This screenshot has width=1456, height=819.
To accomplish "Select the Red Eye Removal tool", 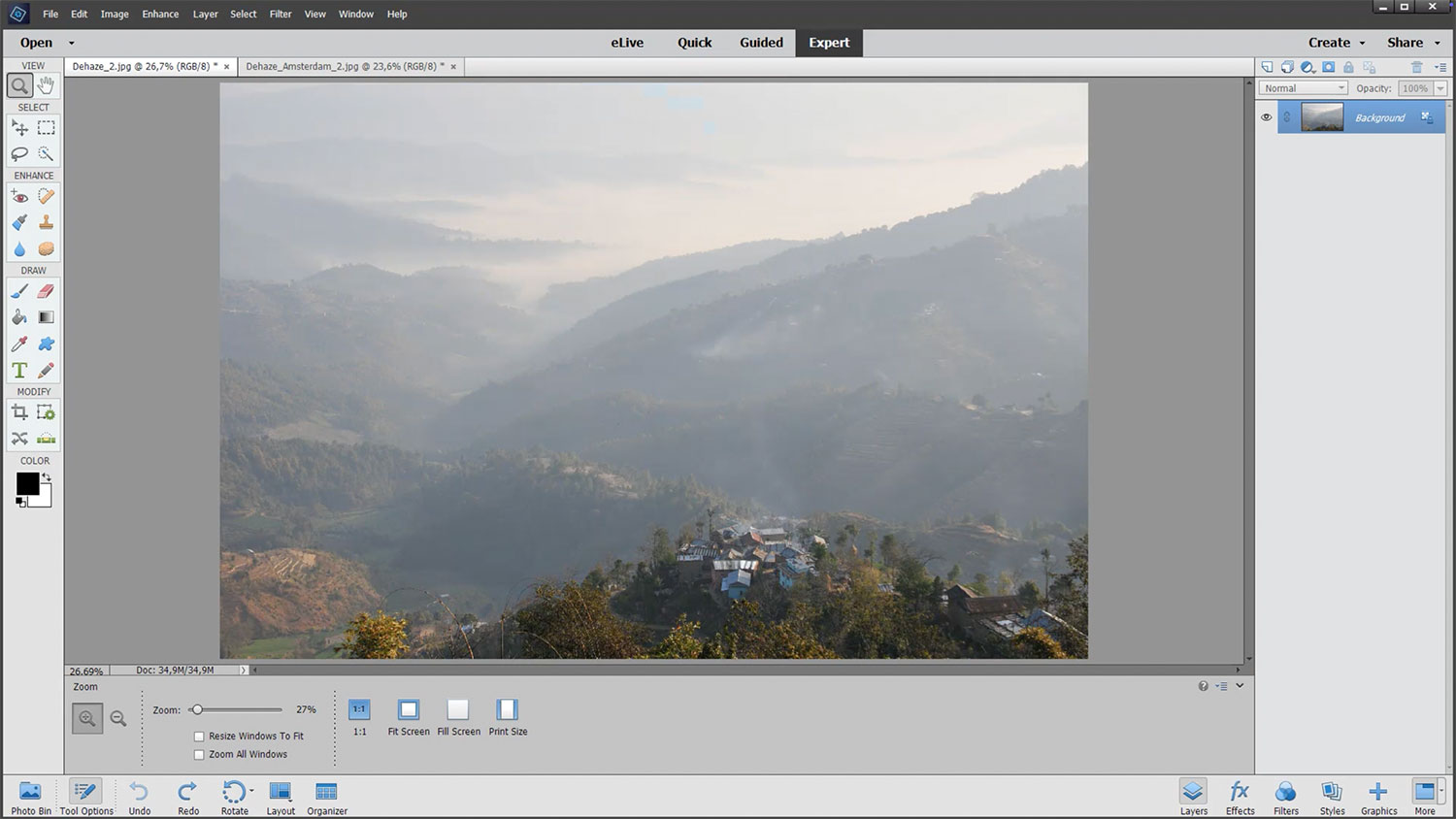I will pos(19,196).
